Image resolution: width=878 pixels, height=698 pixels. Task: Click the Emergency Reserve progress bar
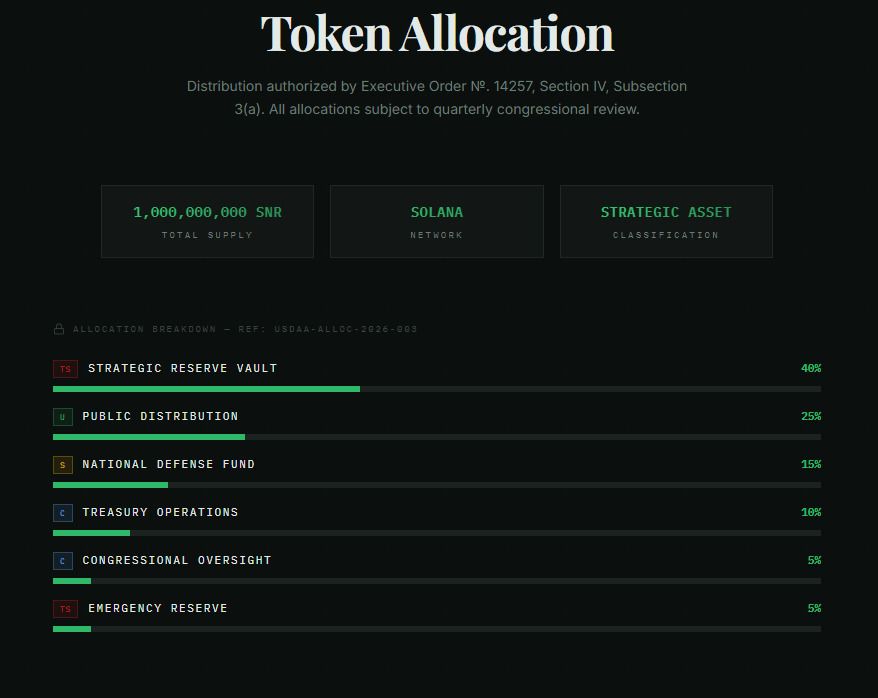pos(436,629)
